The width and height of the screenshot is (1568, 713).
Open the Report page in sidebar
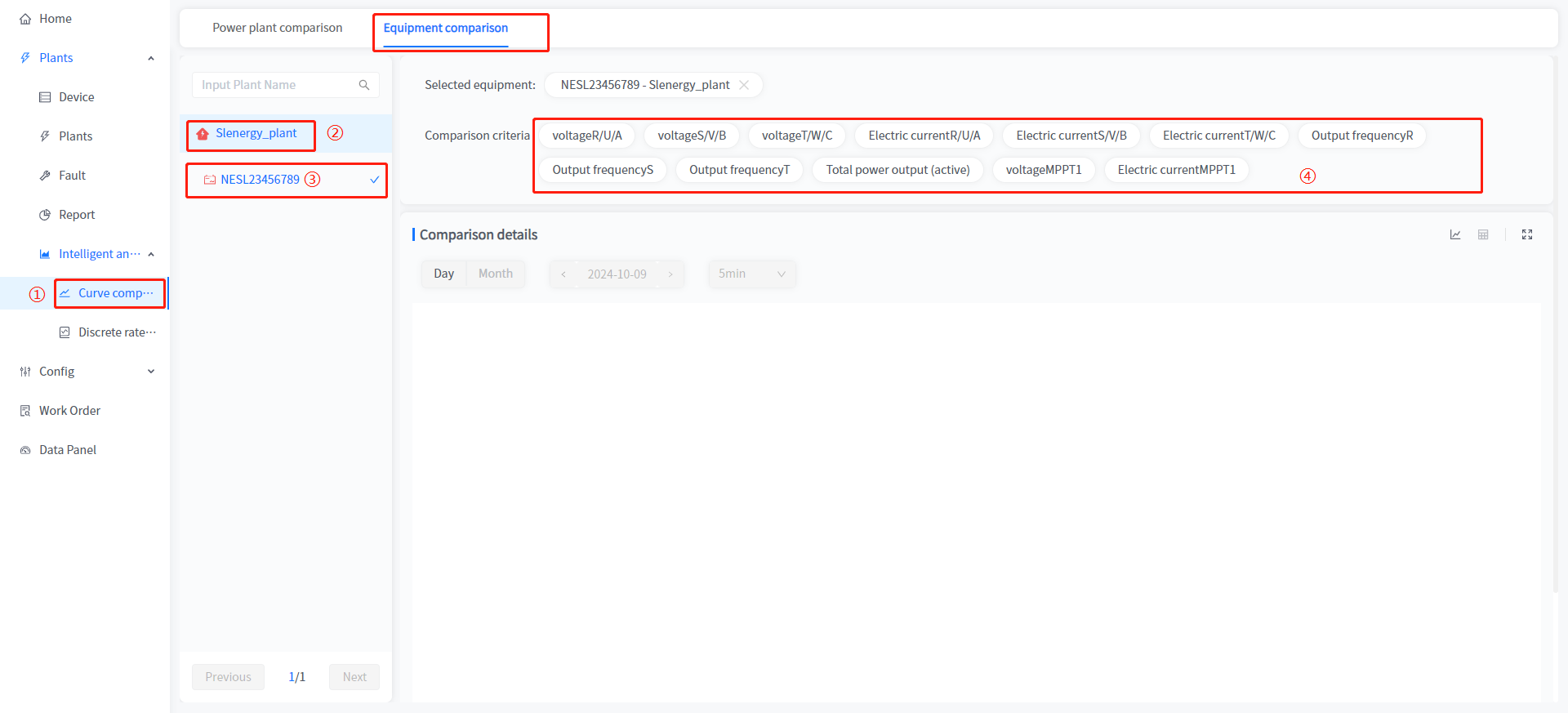[77, 215]
